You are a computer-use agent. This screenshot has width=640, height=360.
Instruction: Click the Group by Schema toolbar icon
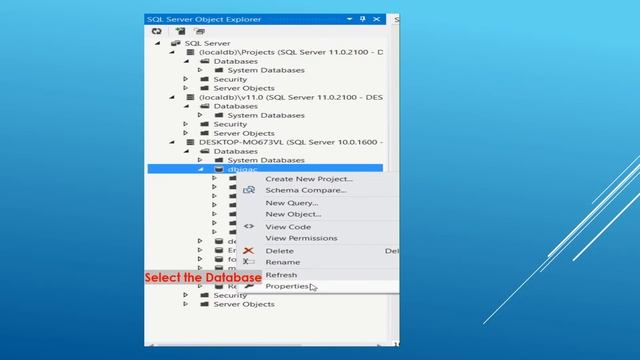[x=199, y=31]
